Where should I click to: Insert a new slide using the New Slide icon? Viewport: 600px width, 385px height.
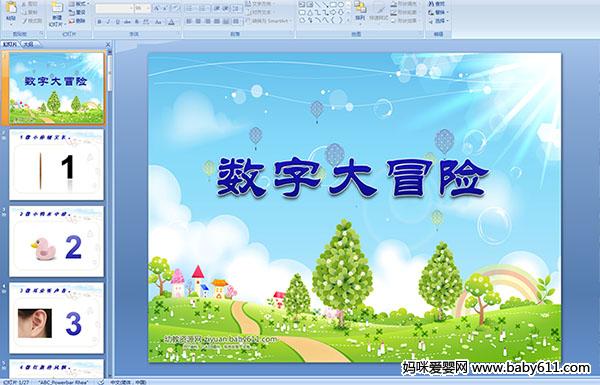pos(57,8)
